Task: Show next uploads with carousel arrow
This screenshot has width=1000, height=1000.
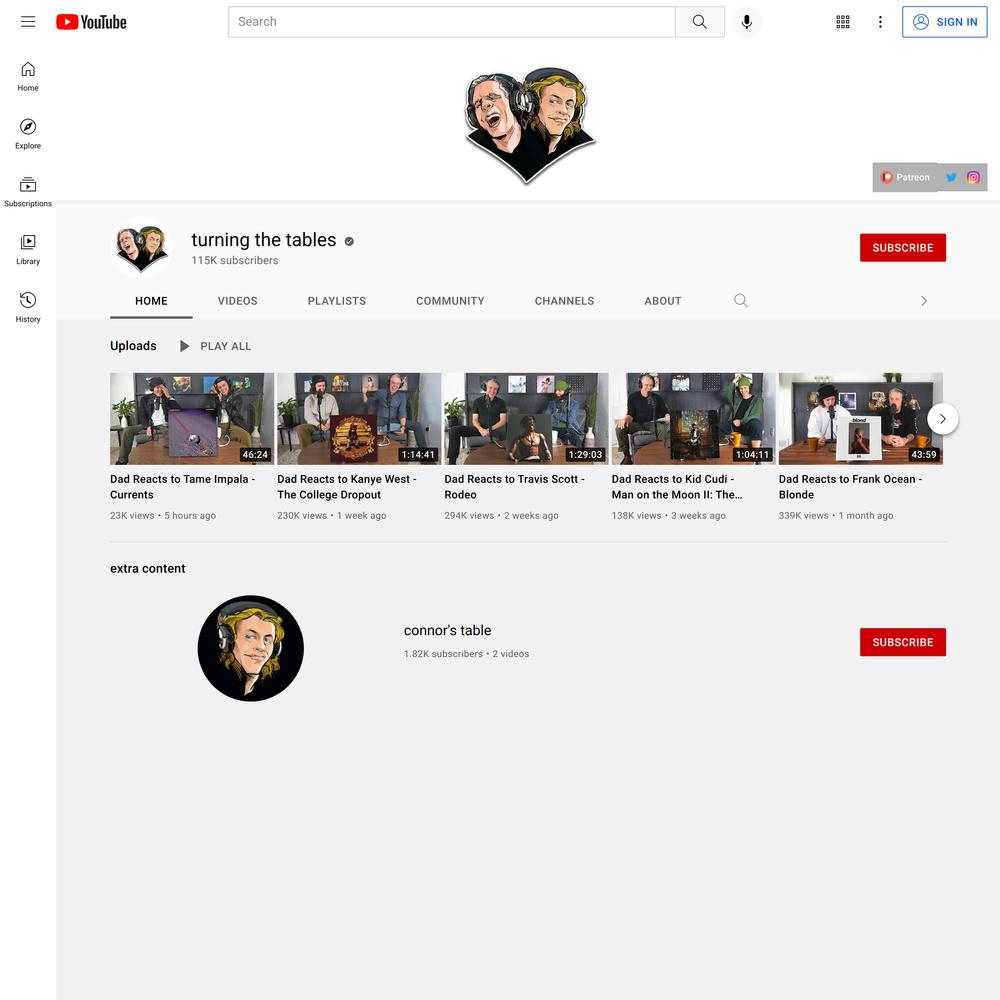Action: [943, 419]
